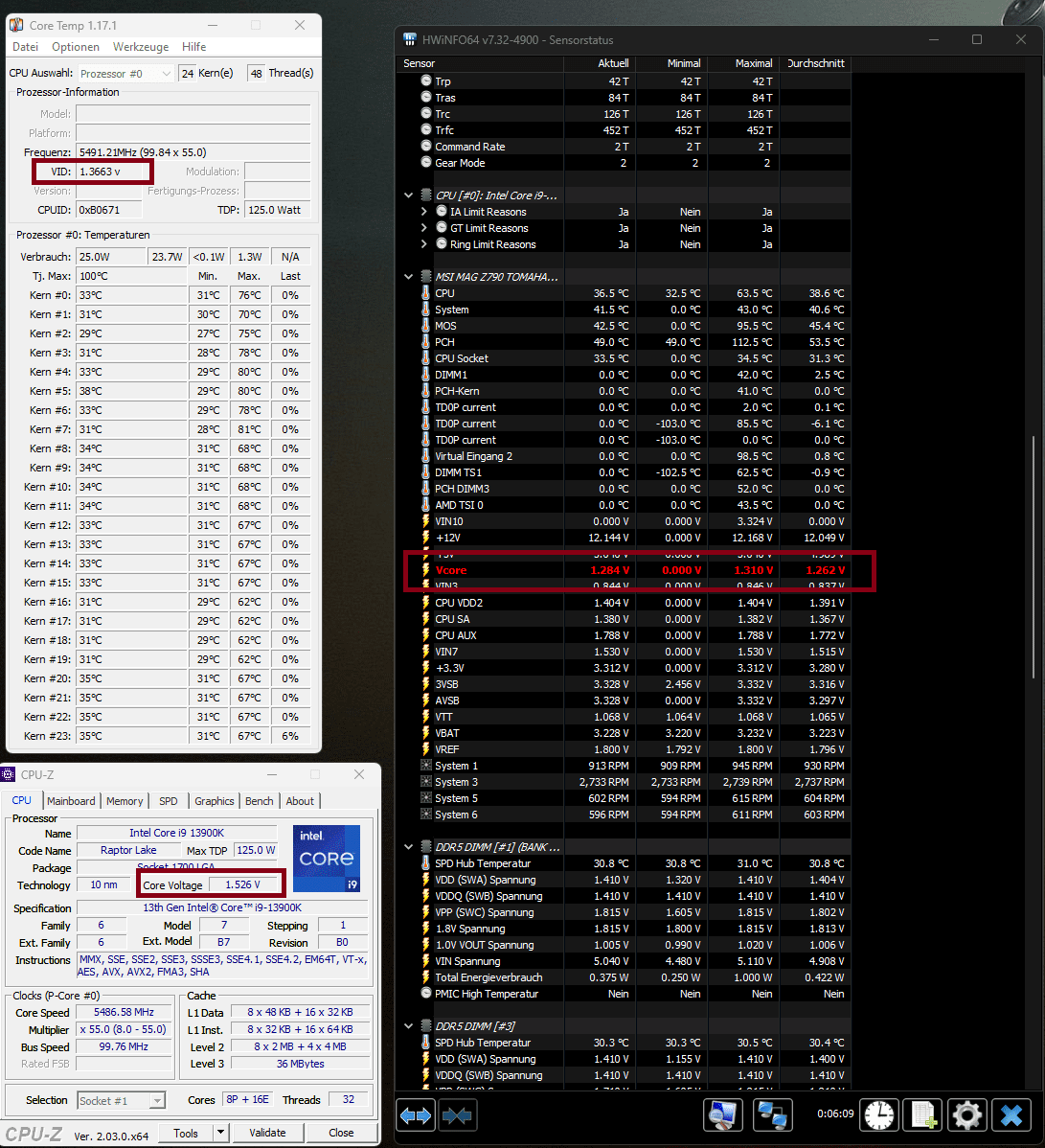Click Frequenz field 5491.21MHz
This screenshot has height=1148, width=1045.
click(x=193, y=152)
